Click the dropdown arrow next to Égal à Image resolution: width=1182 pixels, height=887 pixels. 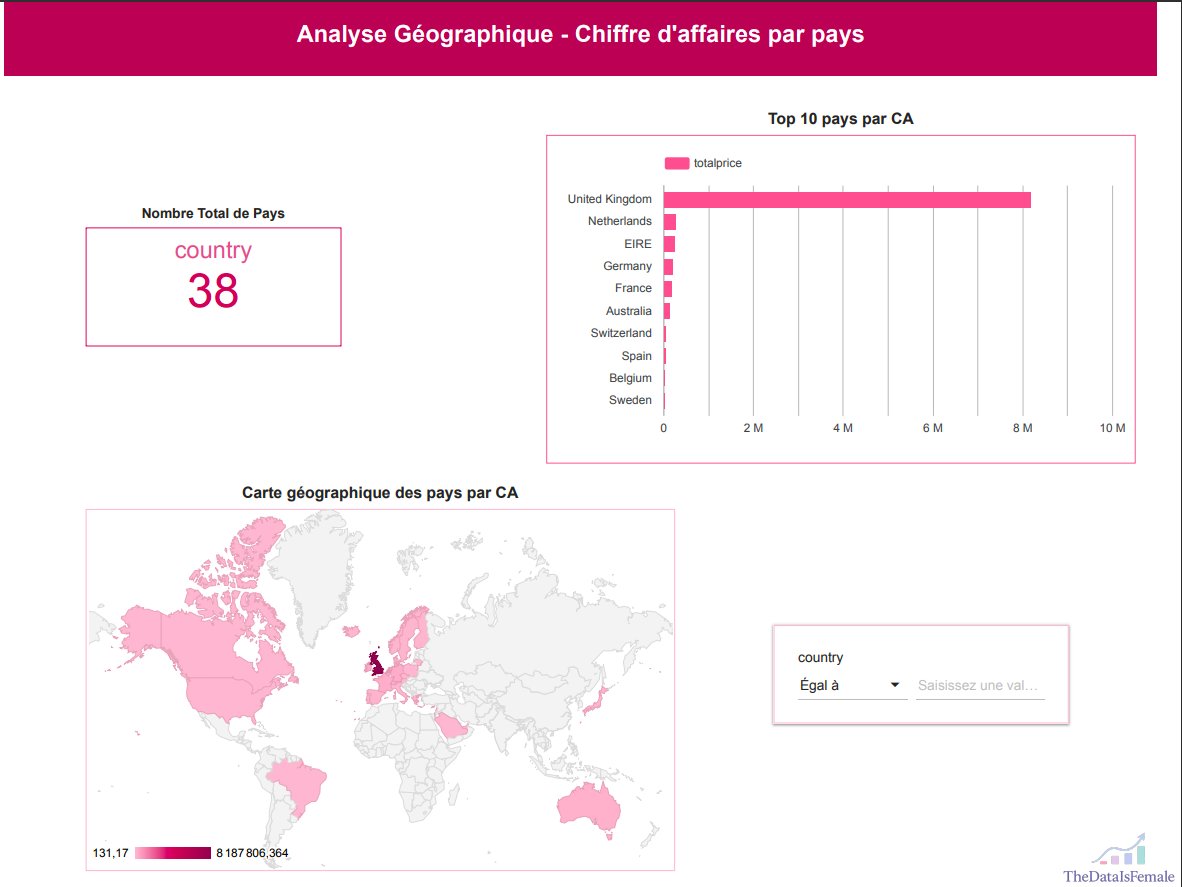895,685
